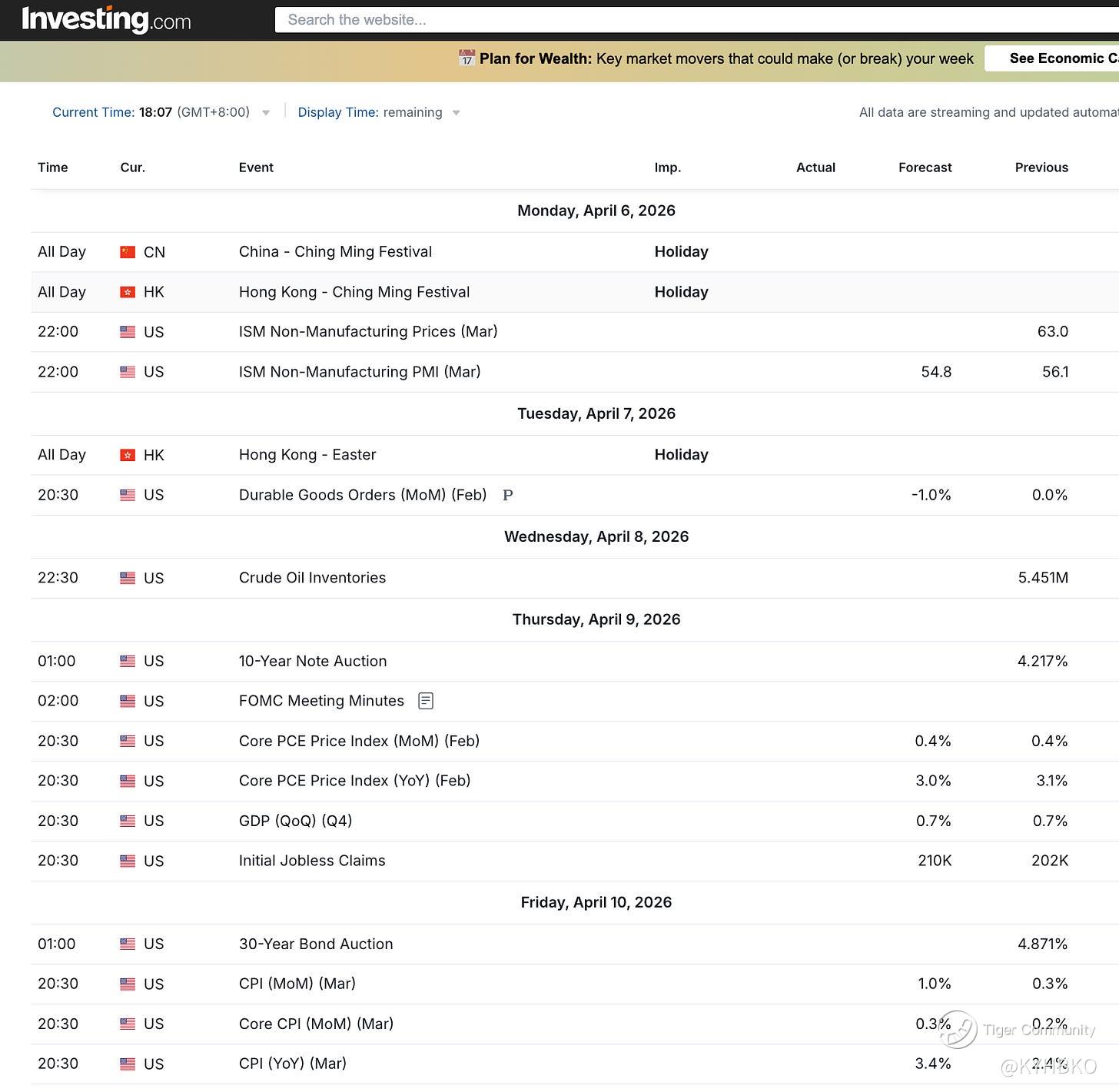Click the preliminary 'P' icon beside Durable Goods

[x=507, y=496]
